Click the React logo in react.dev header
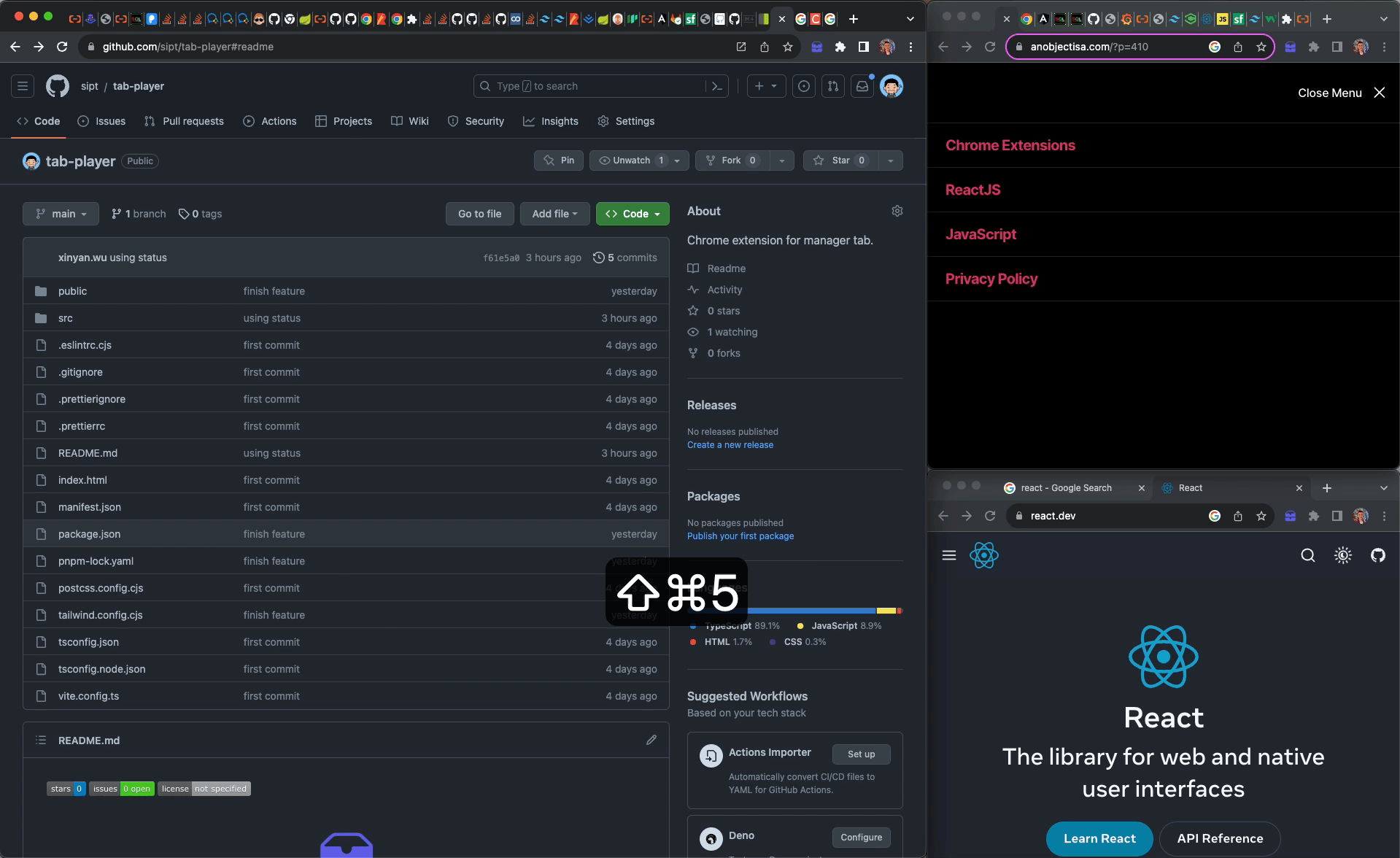The image size is (1400, 858). pyautogui.click(x=984, y=555)
